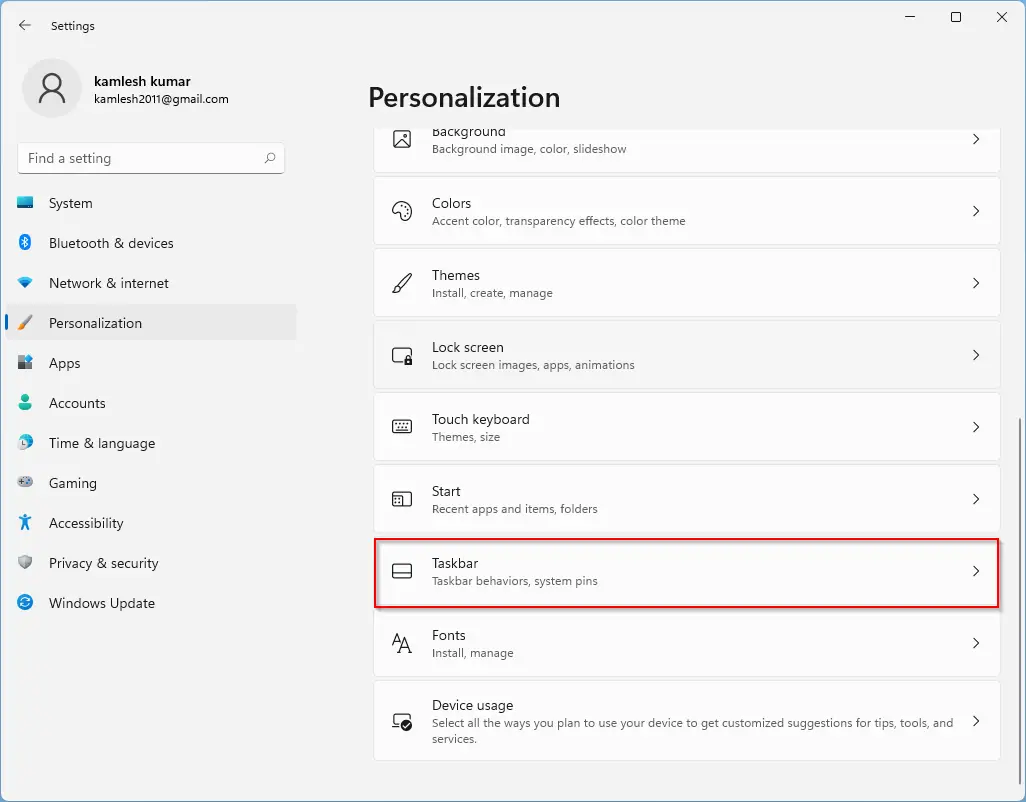Click the Apps icon in sidebar
The height and width of the screenshot is (802, 1026).
click(x=25, y=362)
